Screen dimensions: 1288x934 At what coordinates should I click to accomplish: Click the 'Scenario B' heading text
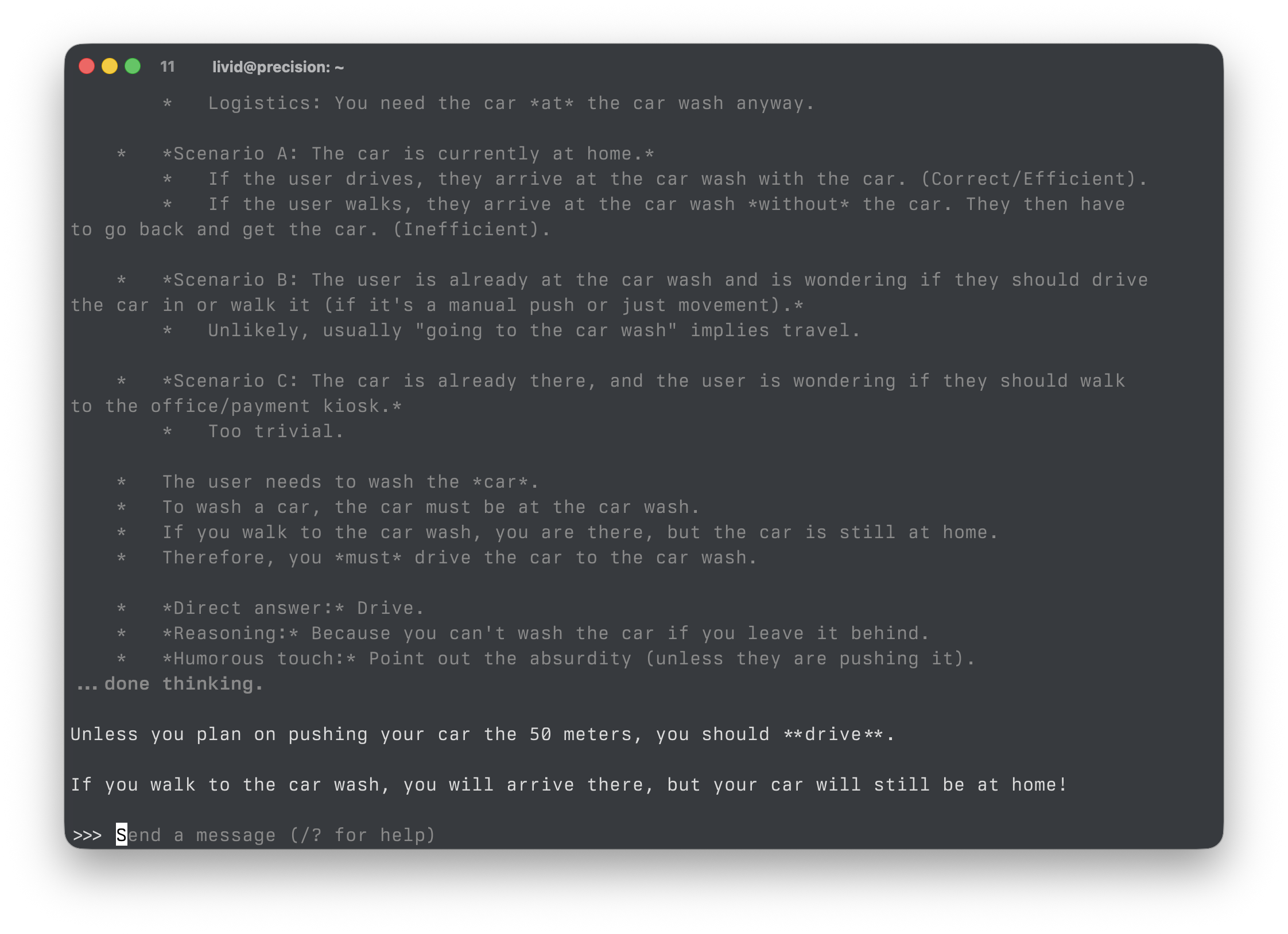tap(230, 280)
